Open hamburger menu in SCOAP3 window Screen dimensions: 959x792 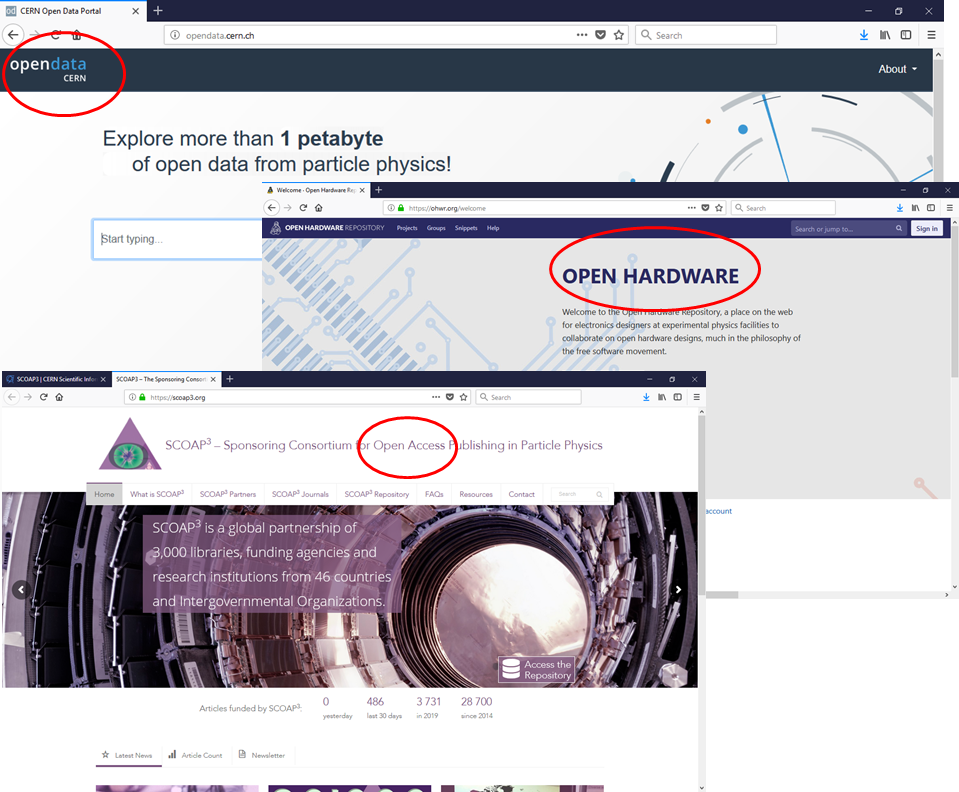[697, 397]
